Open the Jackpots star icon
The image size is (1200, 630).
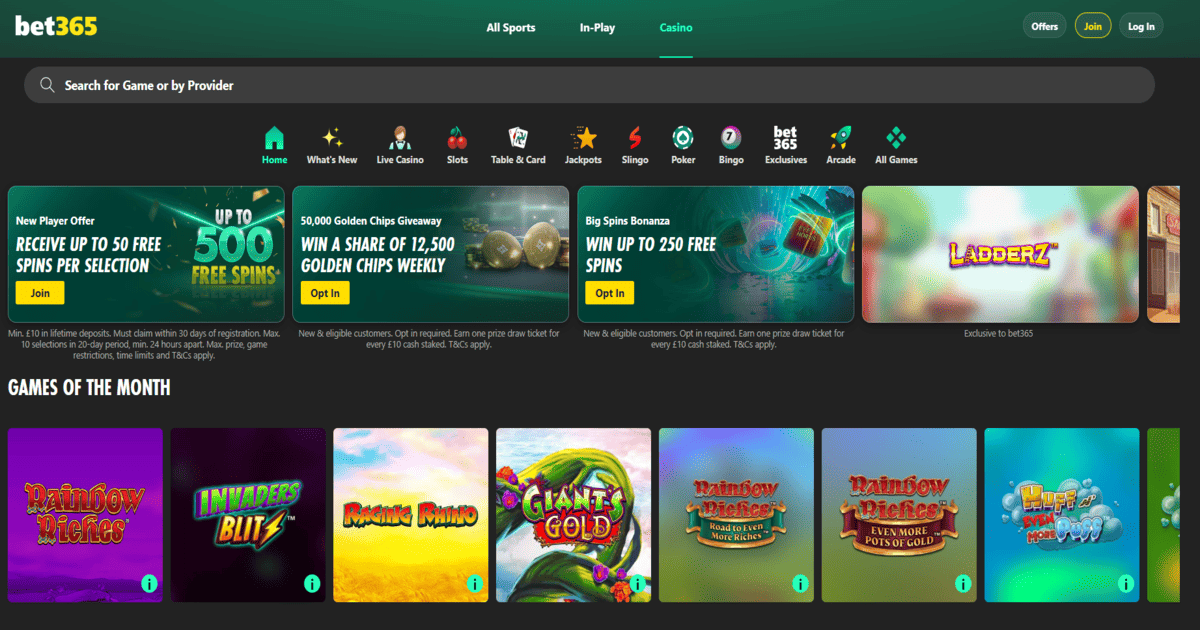pos(583,138)
